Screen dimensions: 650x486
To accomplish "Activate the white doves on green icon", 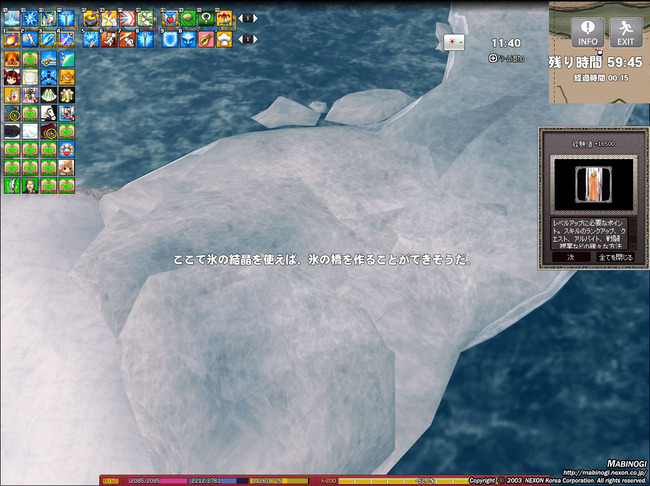I will point(146,19).
